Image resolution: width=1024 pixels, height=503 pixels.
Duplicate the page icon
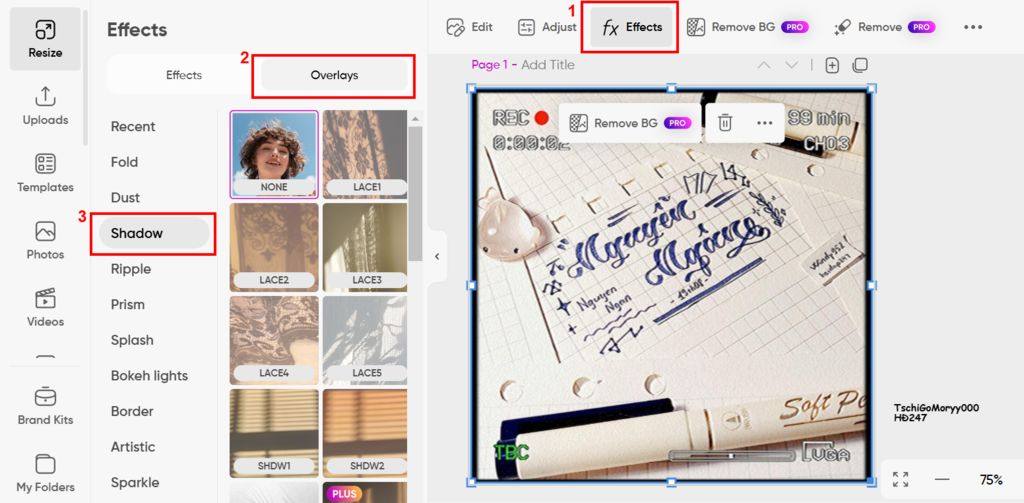860,65
